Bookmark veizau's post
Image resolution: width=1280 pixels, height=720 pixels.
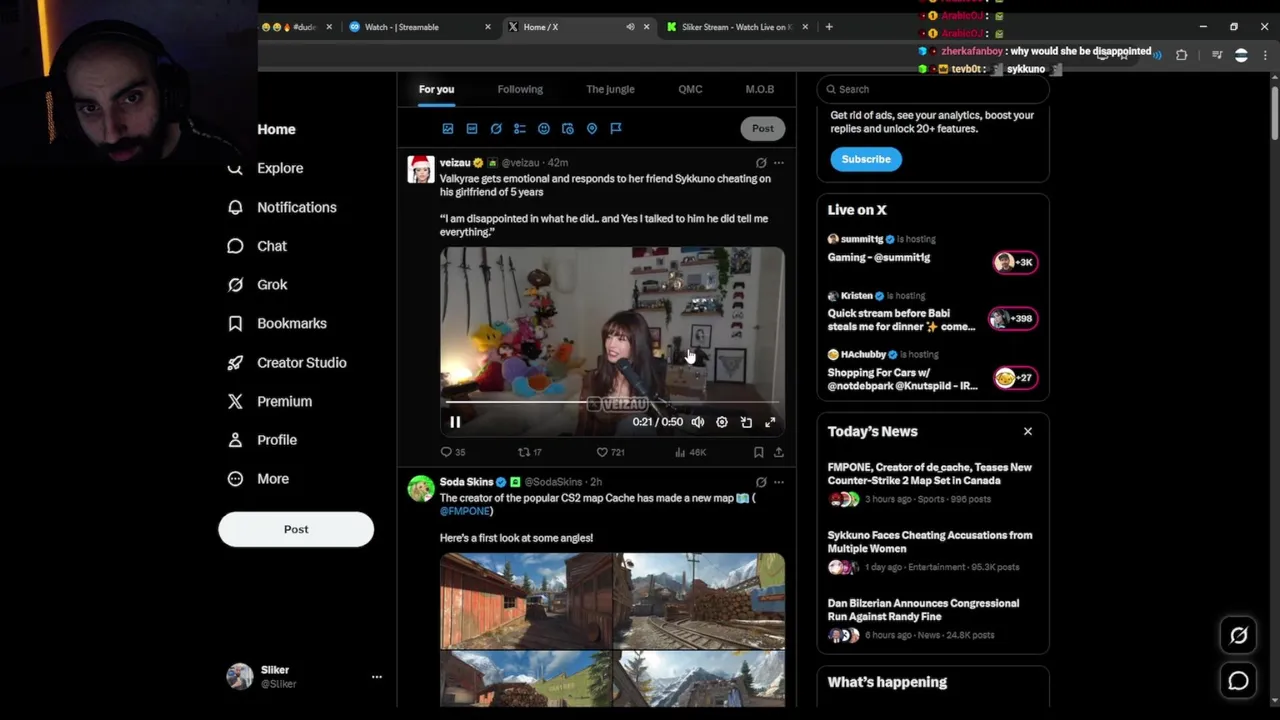(759, 452)
